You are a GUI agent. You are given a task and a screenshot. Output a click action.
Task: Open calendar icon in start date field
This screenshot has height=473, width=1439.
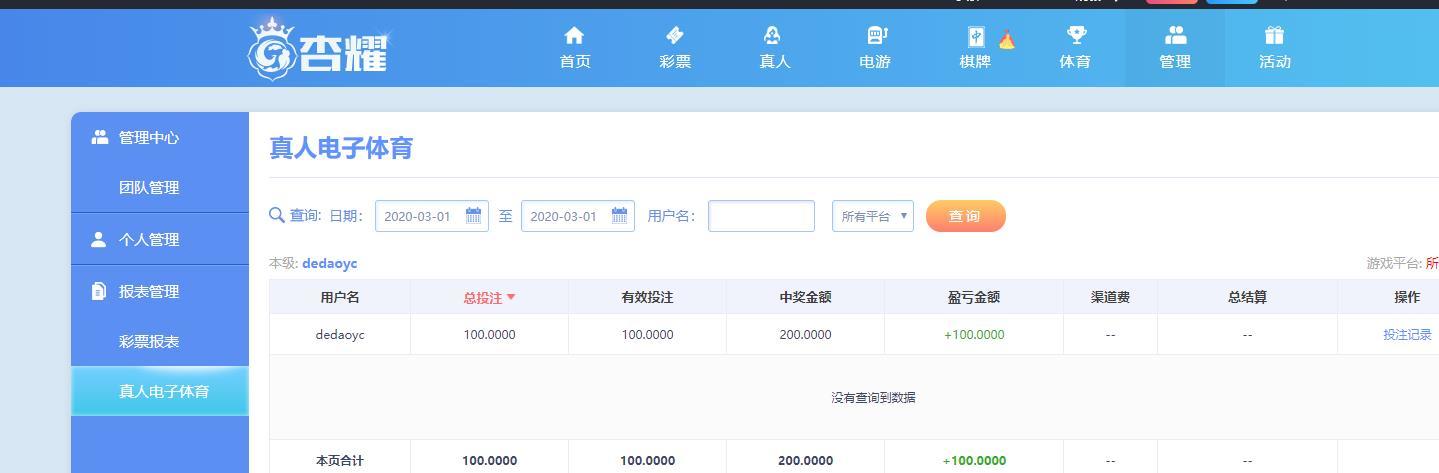(474, 216)
